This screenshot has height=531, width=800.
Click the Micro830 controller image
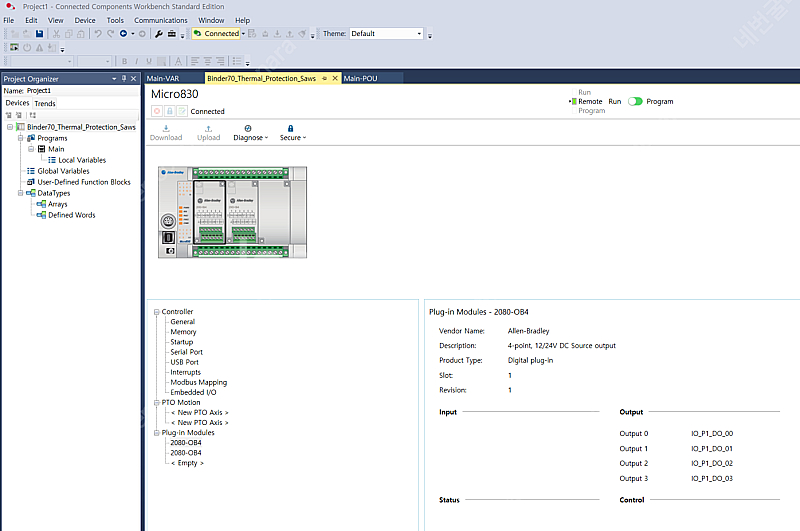[x=233, y=212]
